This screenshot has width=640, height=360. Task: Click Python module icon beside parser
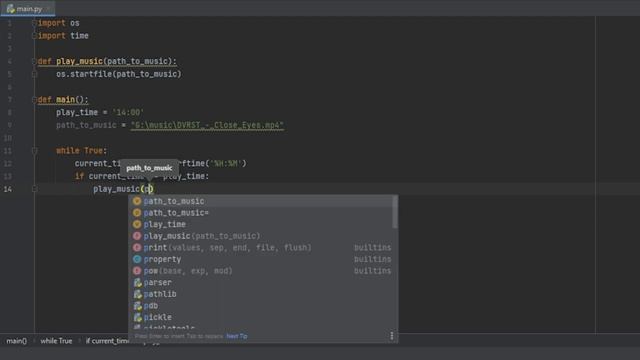point(138,282)
